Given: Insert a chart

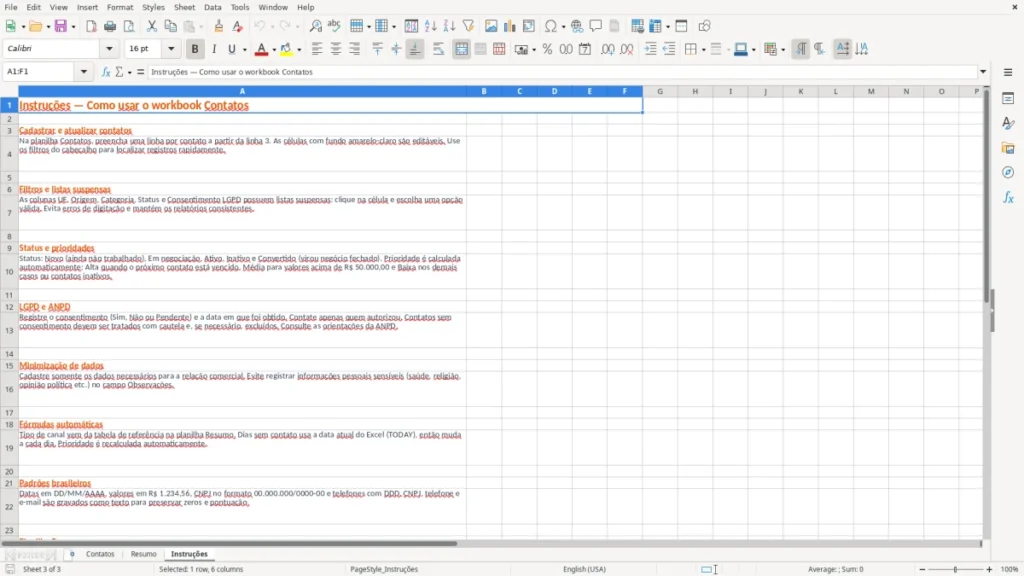Looking at the screenshot, I should pyautogui.click(x=510, y=26).
